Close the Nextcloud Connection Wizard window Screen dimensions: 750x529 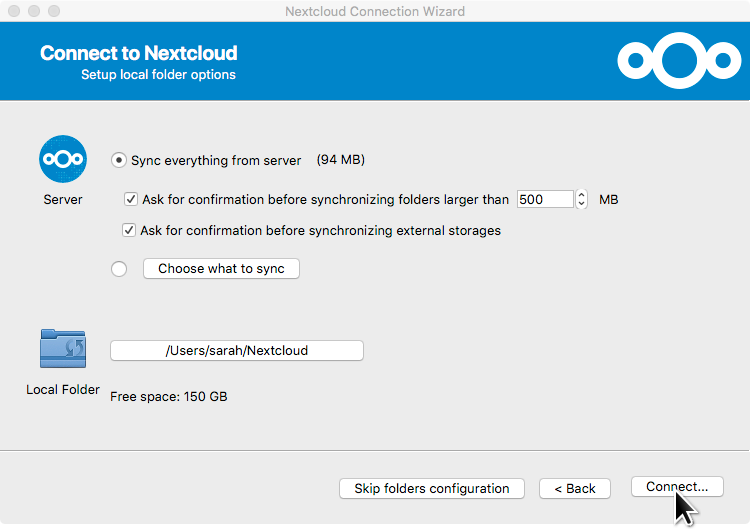coord(14,11)
